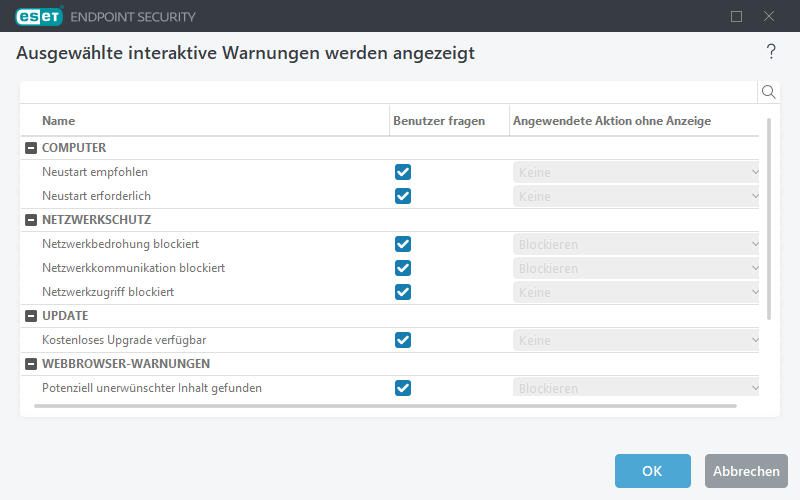800x500 pixels.
Task: Click the COMPUTER group heading text
Action: coord(74,148)
